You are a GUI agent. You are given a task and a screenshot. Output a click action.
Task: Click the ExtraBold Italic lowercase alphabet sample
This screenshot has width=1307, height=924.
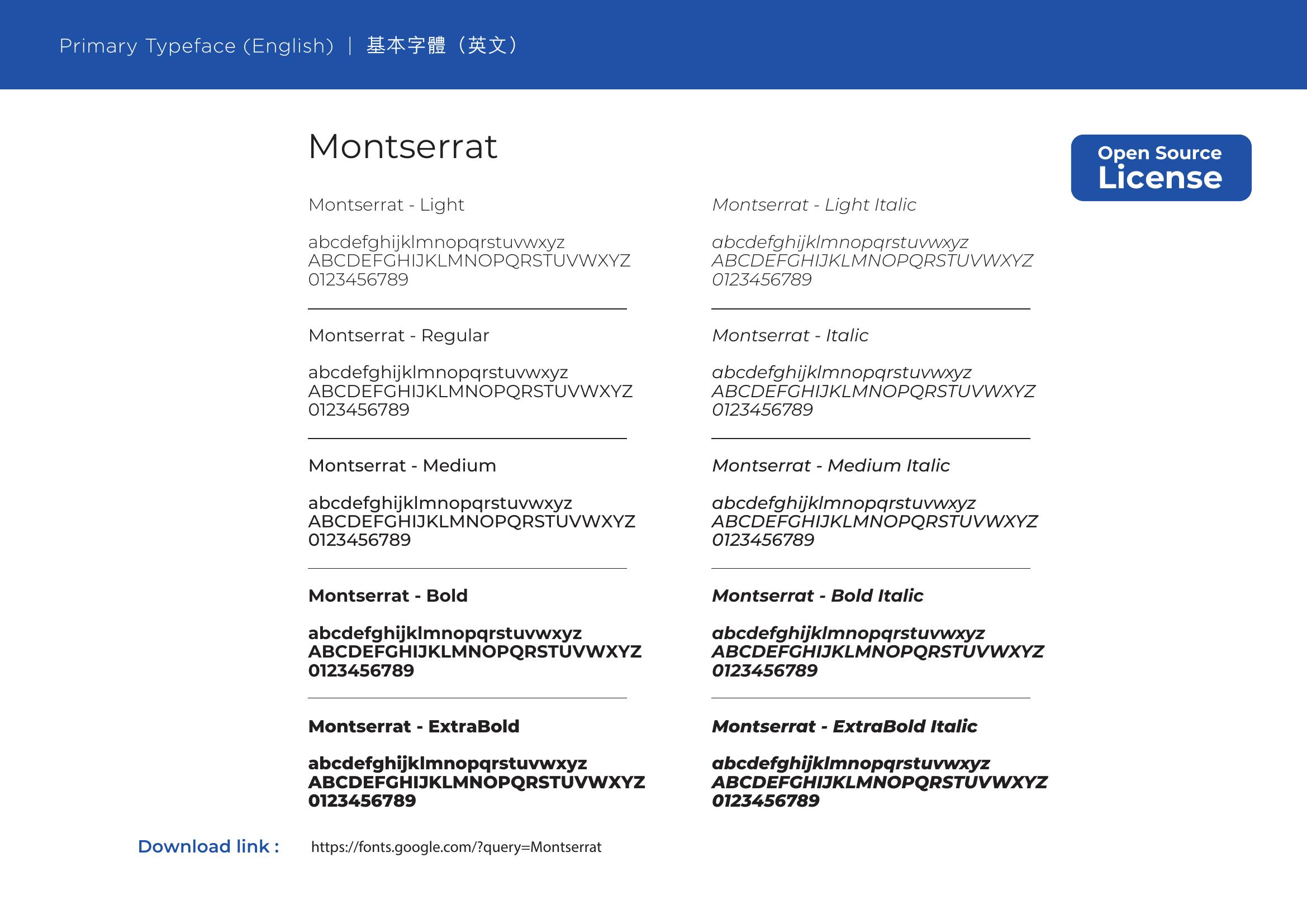click(850, 764)
